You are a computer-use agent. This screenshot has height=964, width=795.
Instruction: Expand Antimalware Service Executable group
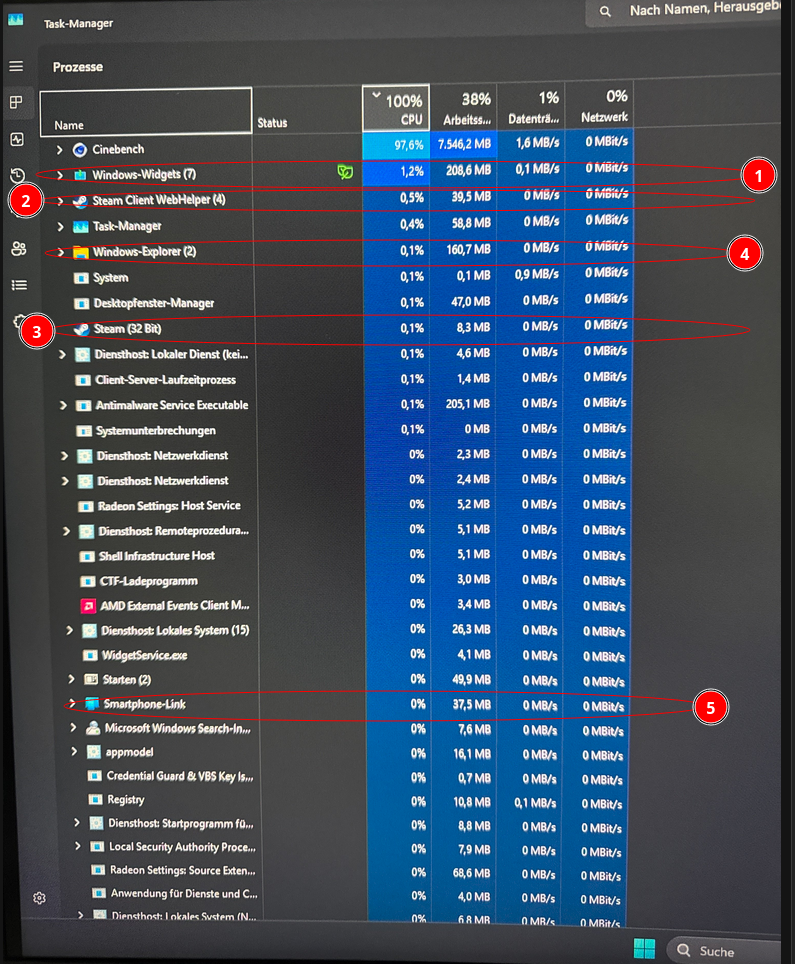tap(63, 406)
